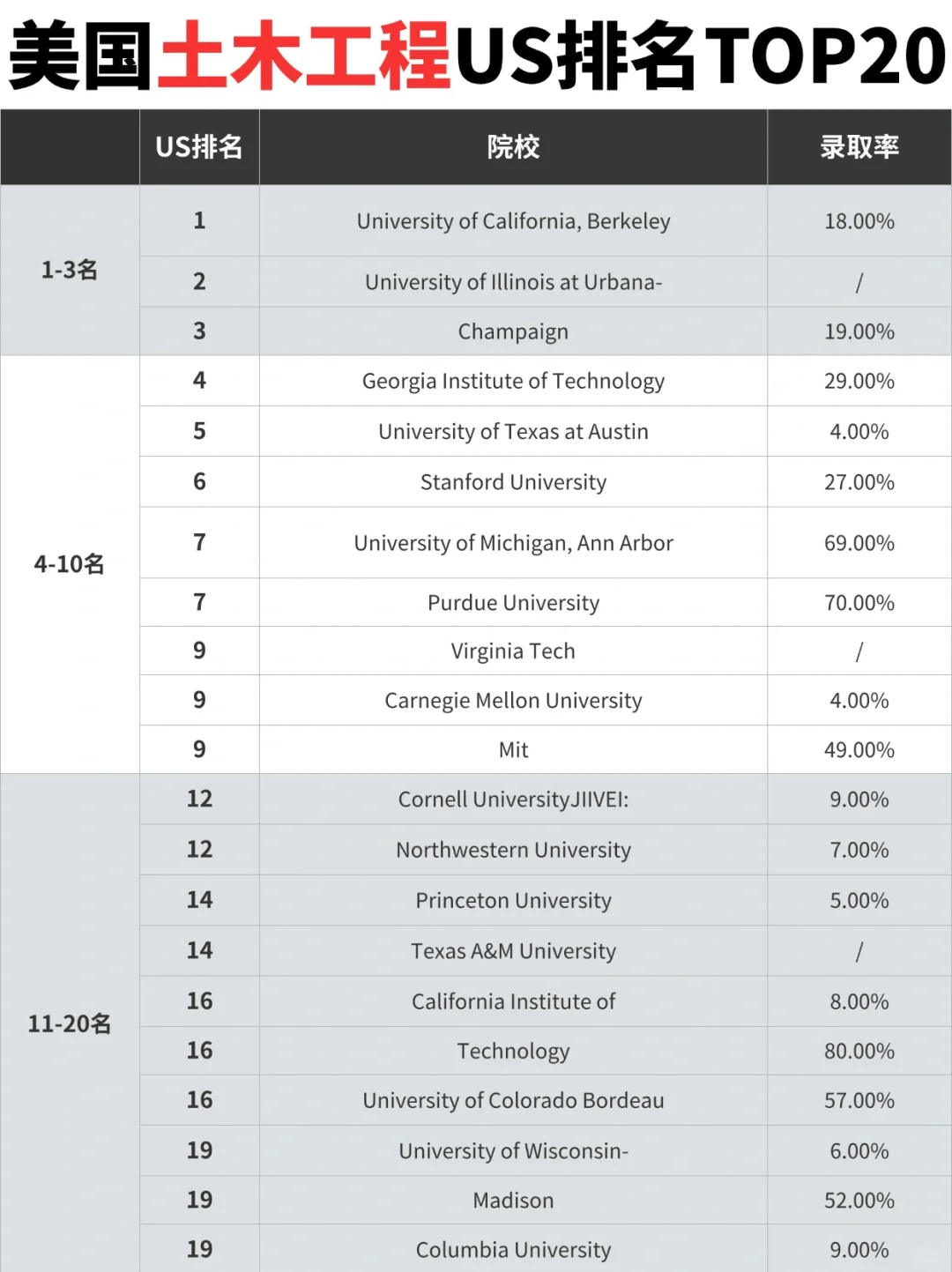Viewport: 952px width, 1272px height.
Task: Click the Mit school name
Action: tap(513, 750)
